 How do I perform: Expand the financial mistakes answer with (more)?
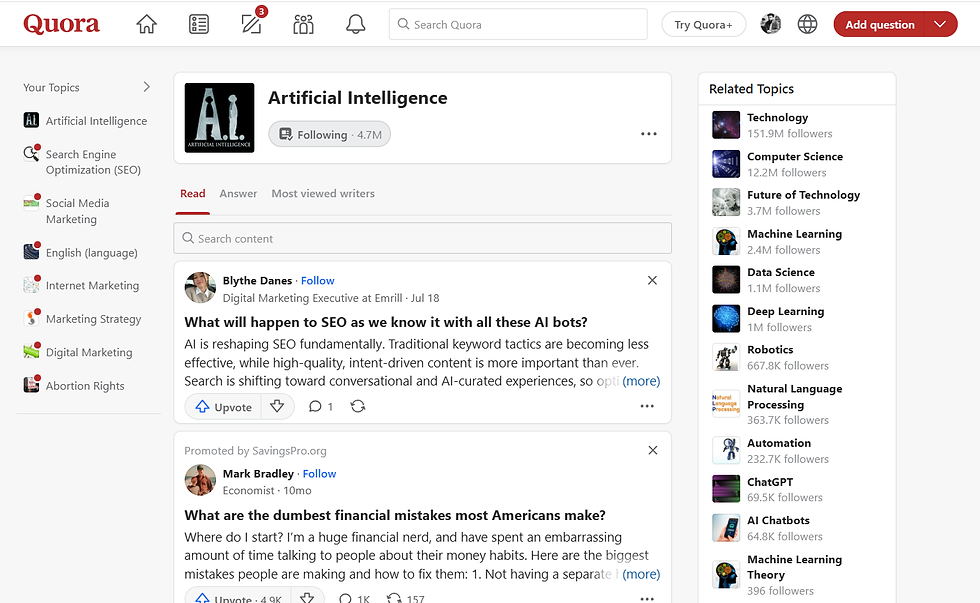pos(641,574)
